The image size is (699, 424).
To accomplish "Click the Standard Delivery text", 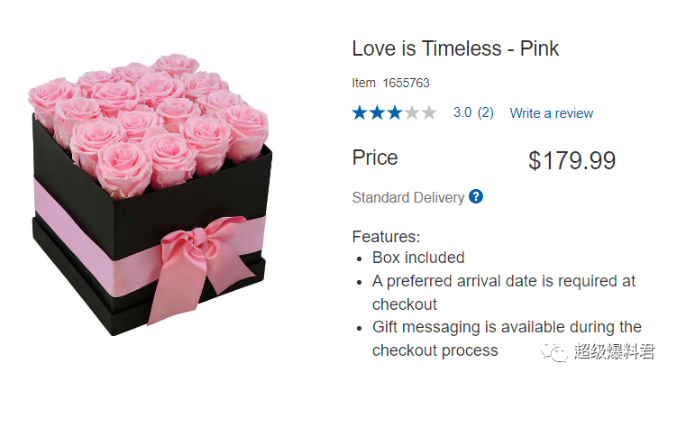I will click(x=408, y=198).
